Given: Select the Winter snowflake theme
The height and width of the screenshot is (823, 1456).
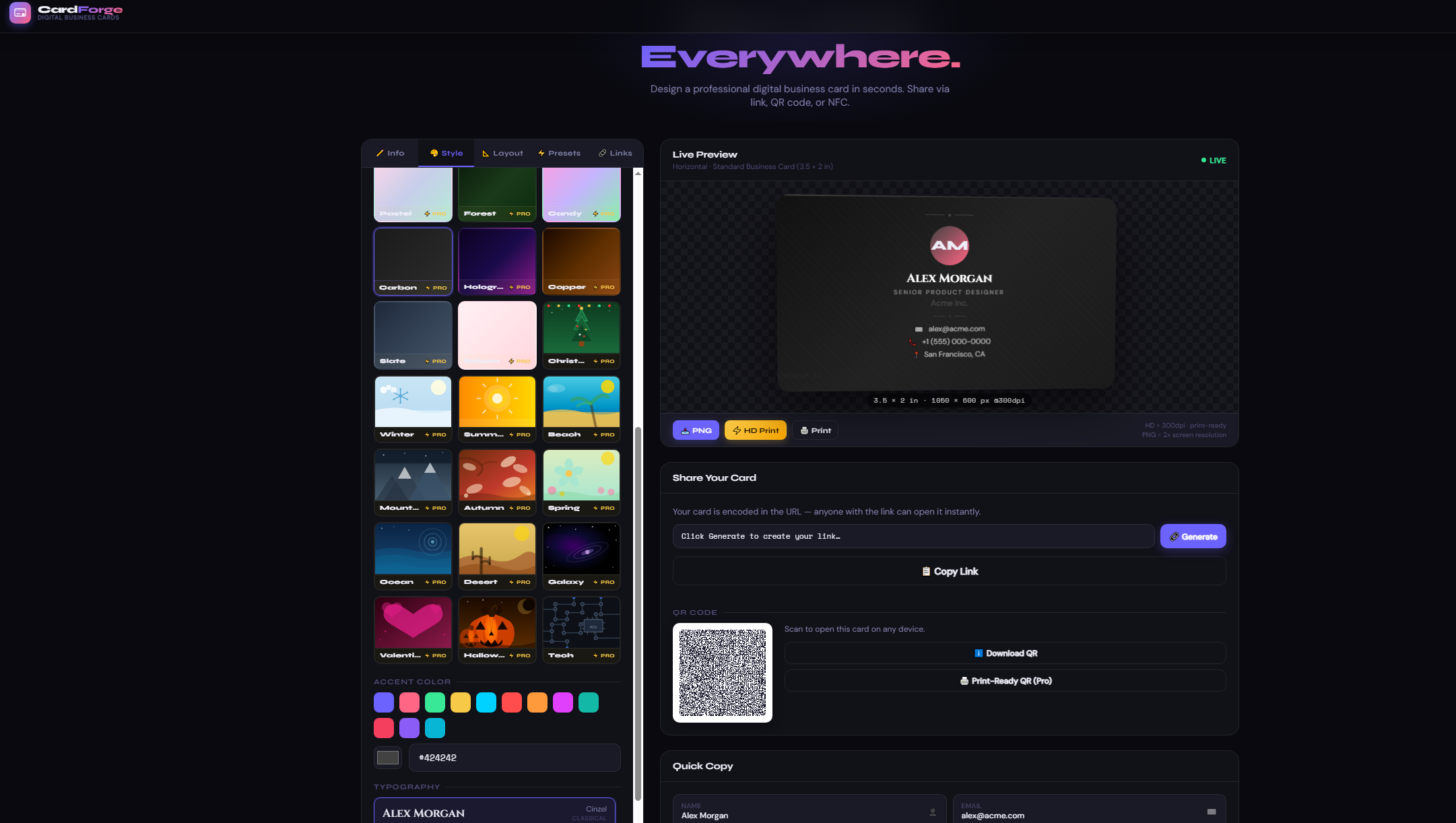Looking at the screenshot, I should click(413, 408).
